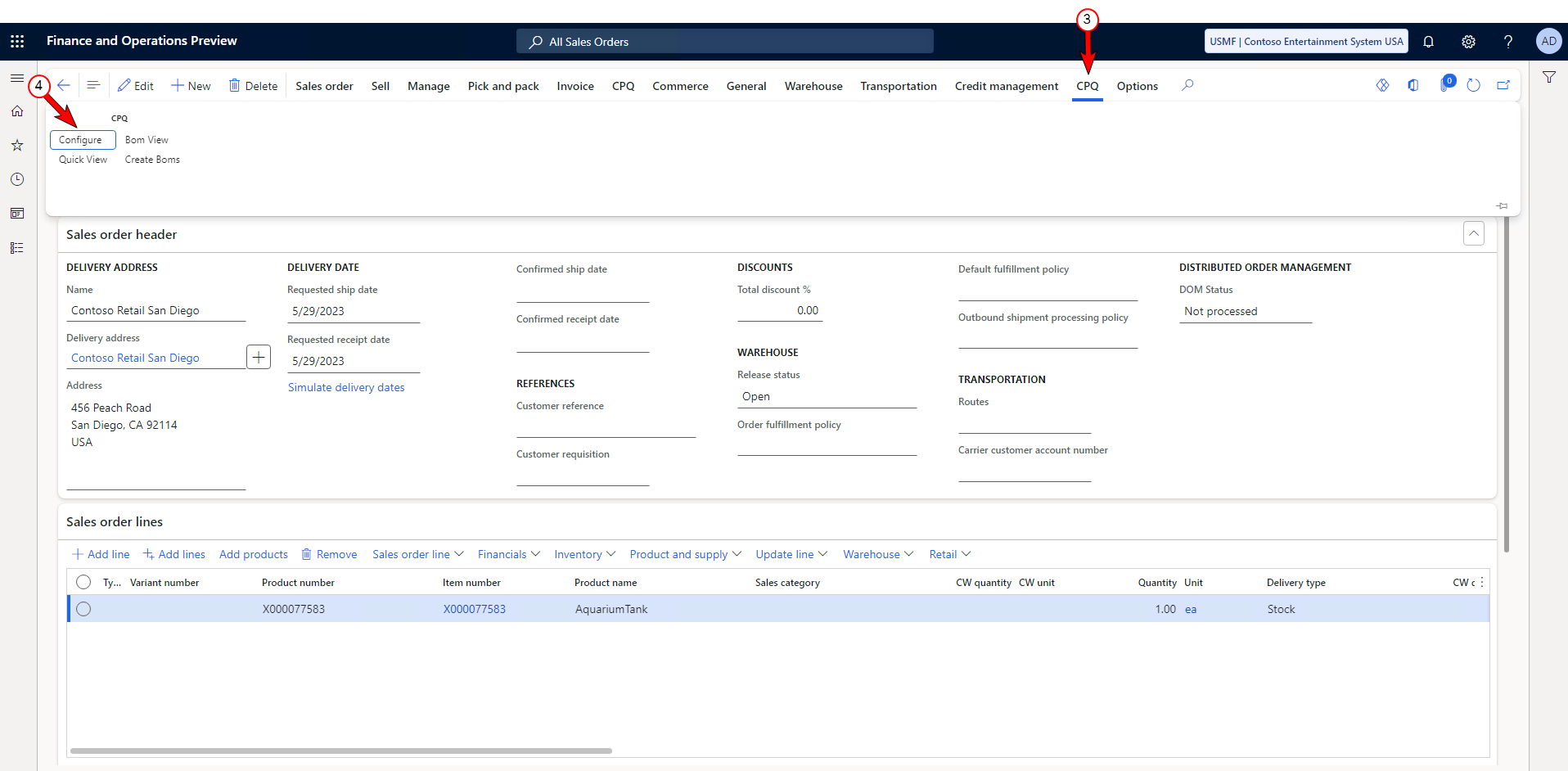
Task: Click the Configure button
Action: pyautogui.click(x=83, y=140)
